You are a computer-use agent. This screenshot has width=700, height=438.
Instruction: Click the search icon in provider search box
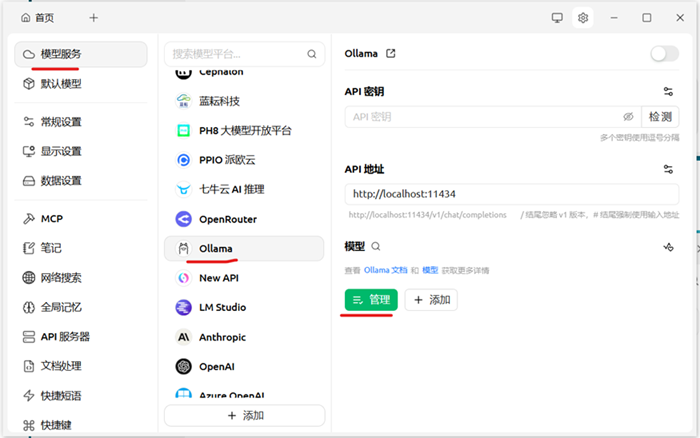tap(312, 54)
